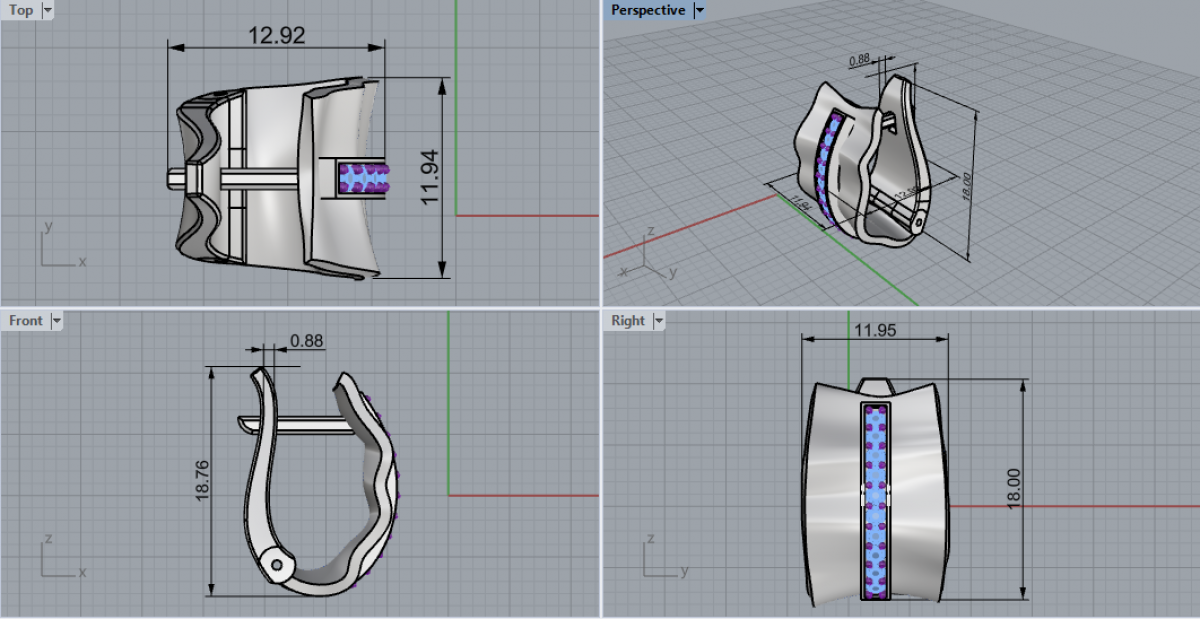Select the blue gem strip in Right view
The height and width of the screenshot is (619, 1200).
pos(876,500)
